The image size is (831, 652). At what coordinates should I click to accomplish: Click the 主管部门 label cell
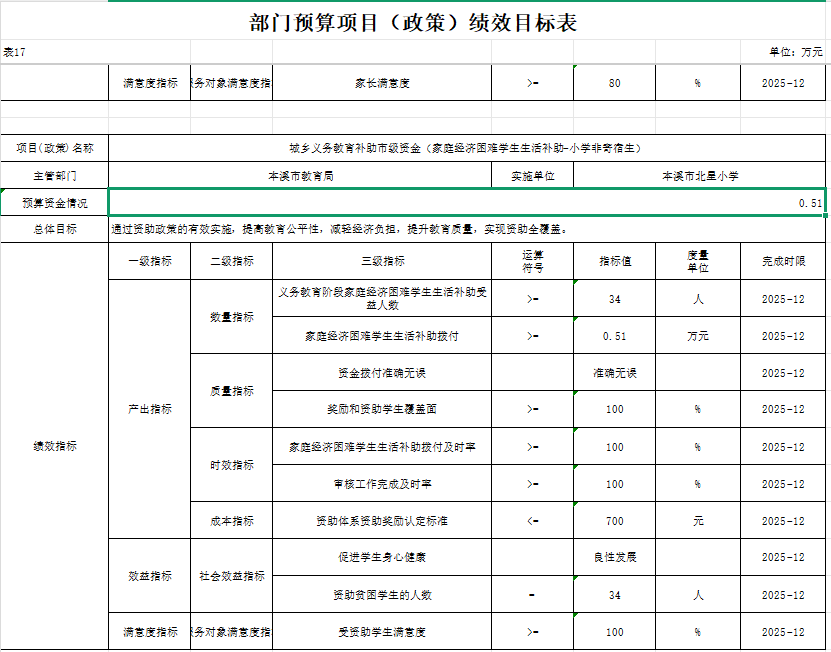(x=55, y=175)
